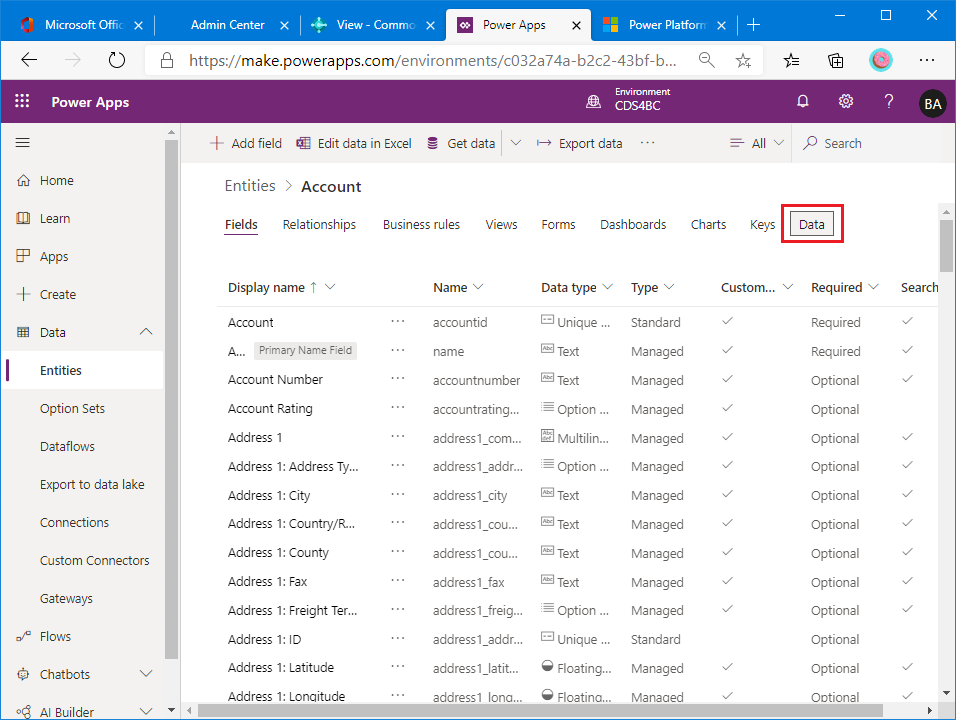Screen dimensions: 956x720
Task: Open more options for Account Rating row
Action: coord(398,407)
